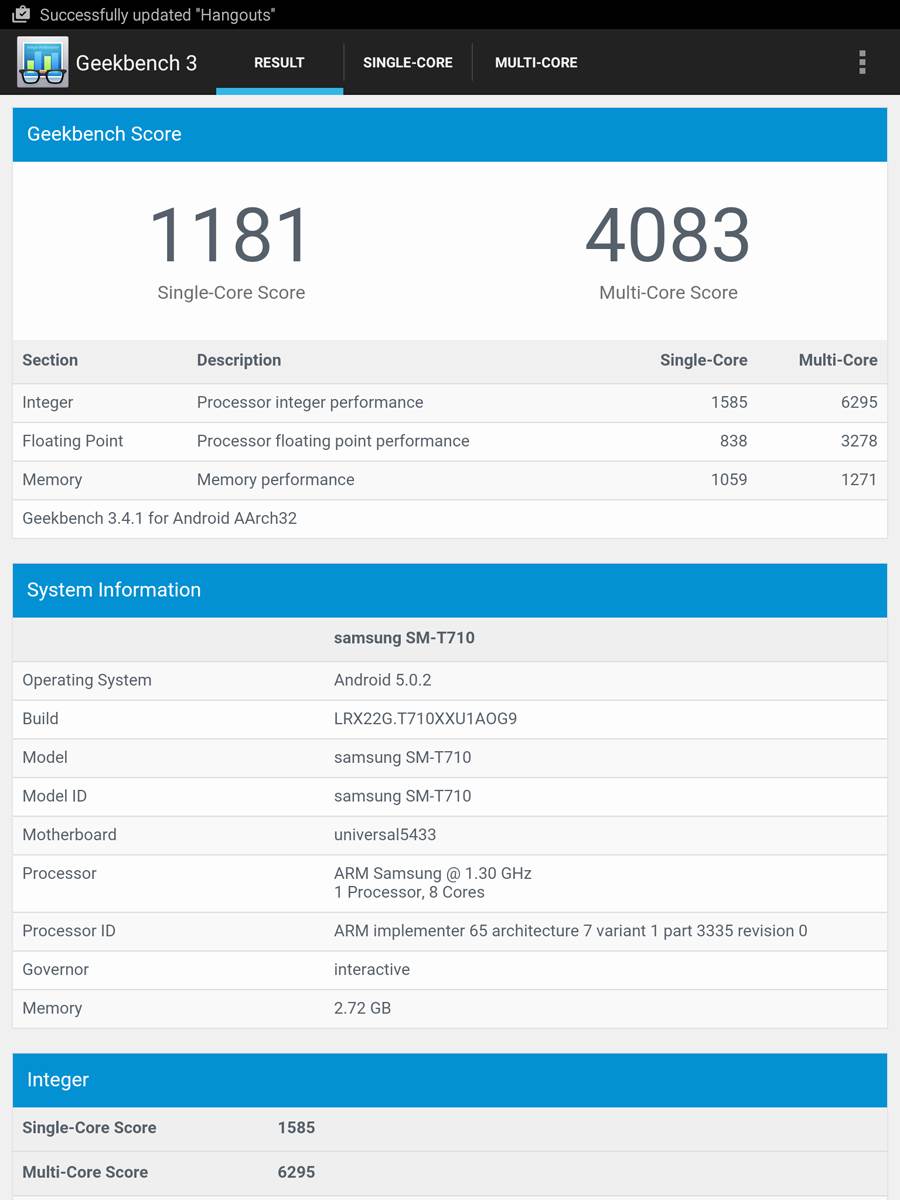Tap the 4083 Multi-Core Score number

click(x=668, y=236)
